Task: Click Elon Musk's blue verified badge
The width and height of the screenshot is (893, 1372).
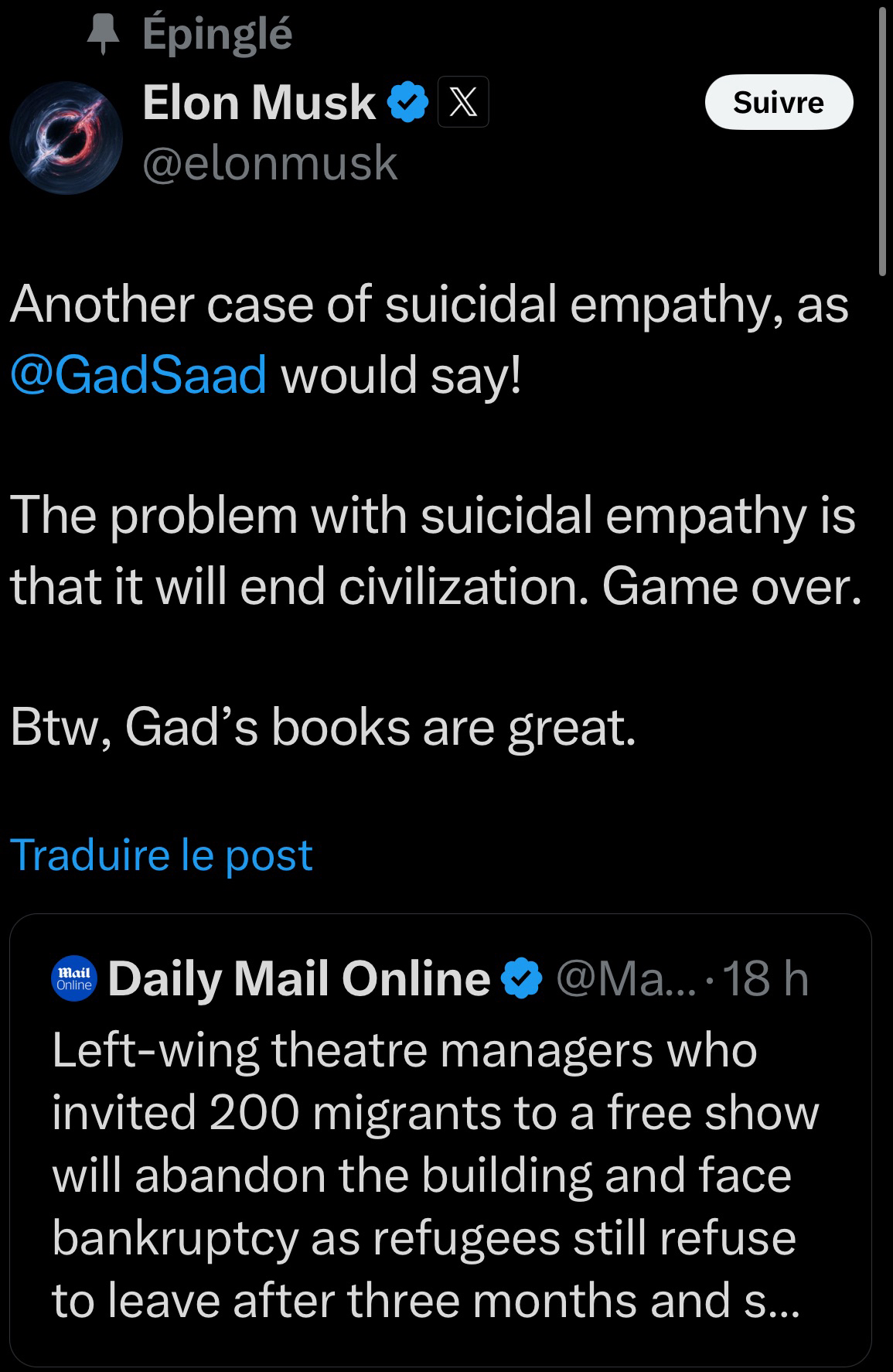Action: click(x=407, y=103)
